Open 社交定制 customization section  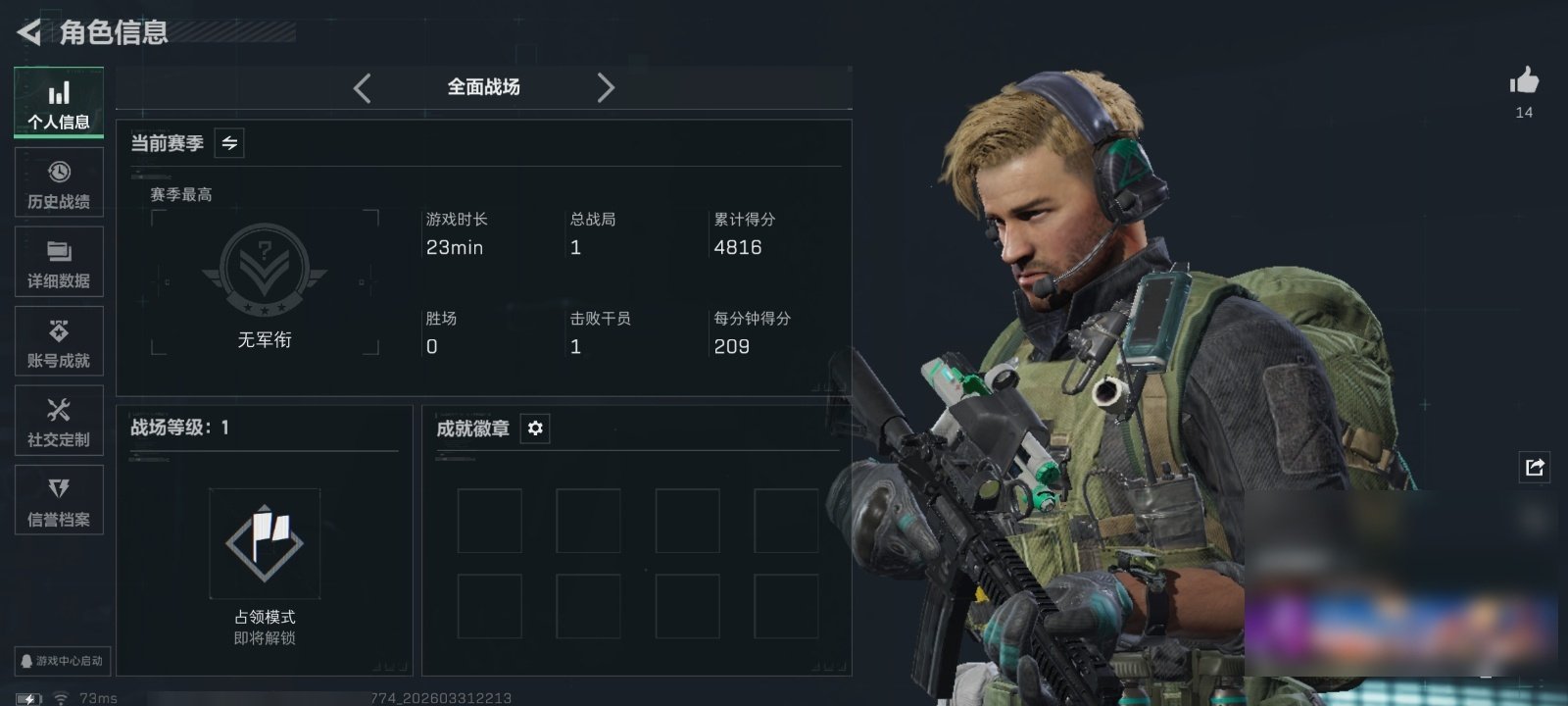[x=59, y=421]
